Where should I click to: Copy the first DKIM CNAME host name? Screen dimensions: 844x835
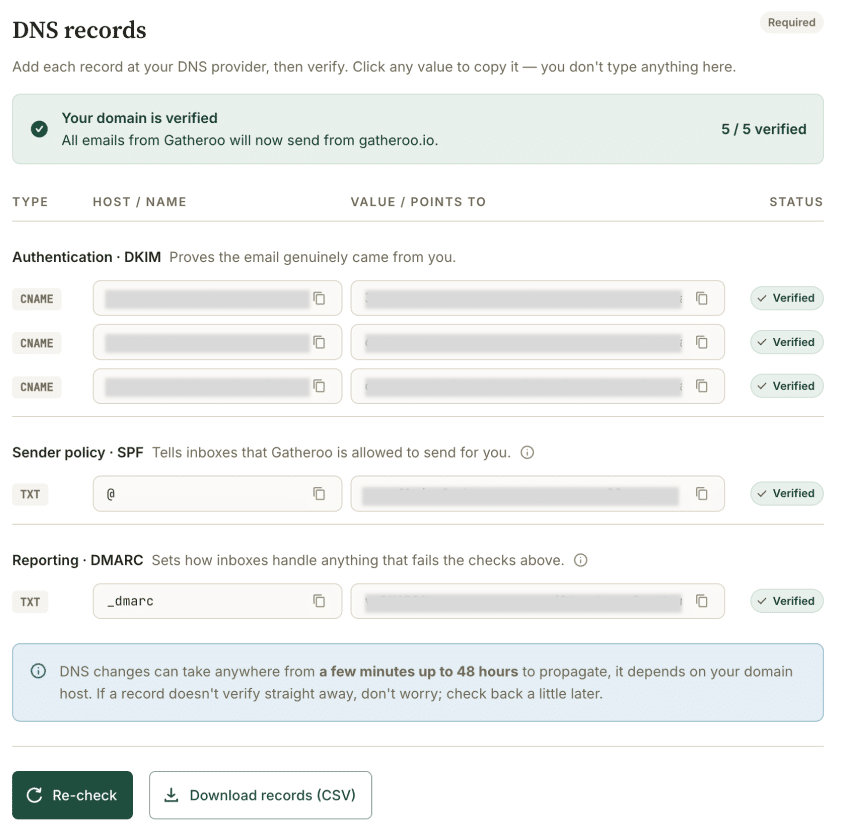[x=319, y=298]
